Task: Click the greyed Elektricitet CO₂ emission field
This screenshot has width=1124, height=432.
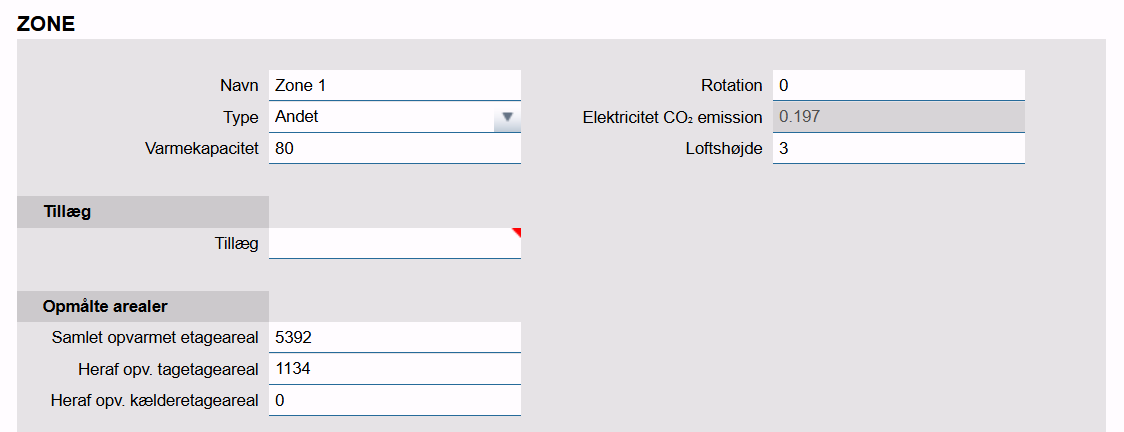Action: click(x=898, y=117)
